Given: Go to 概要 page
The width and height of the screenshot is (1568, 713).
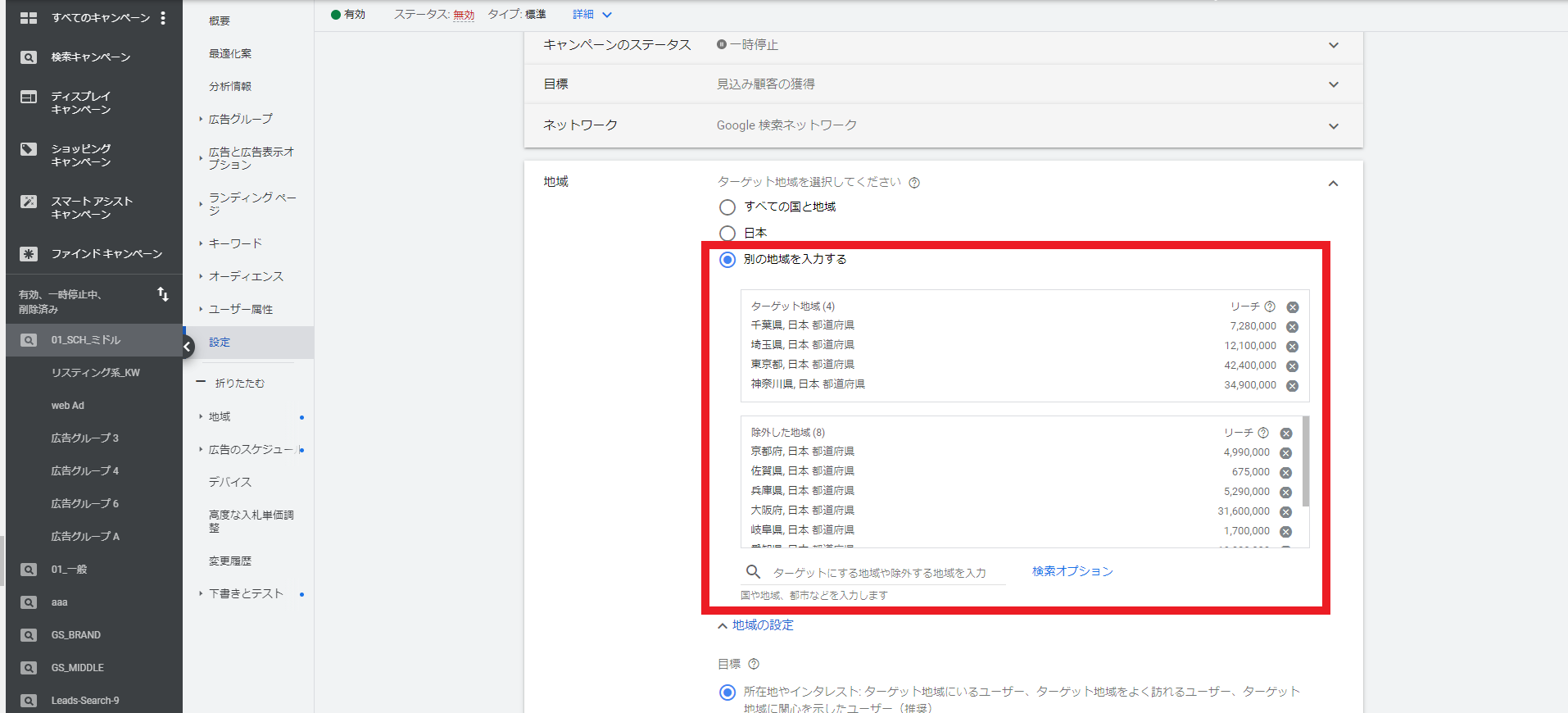Looking at the screenshot, I should point(220,20).
